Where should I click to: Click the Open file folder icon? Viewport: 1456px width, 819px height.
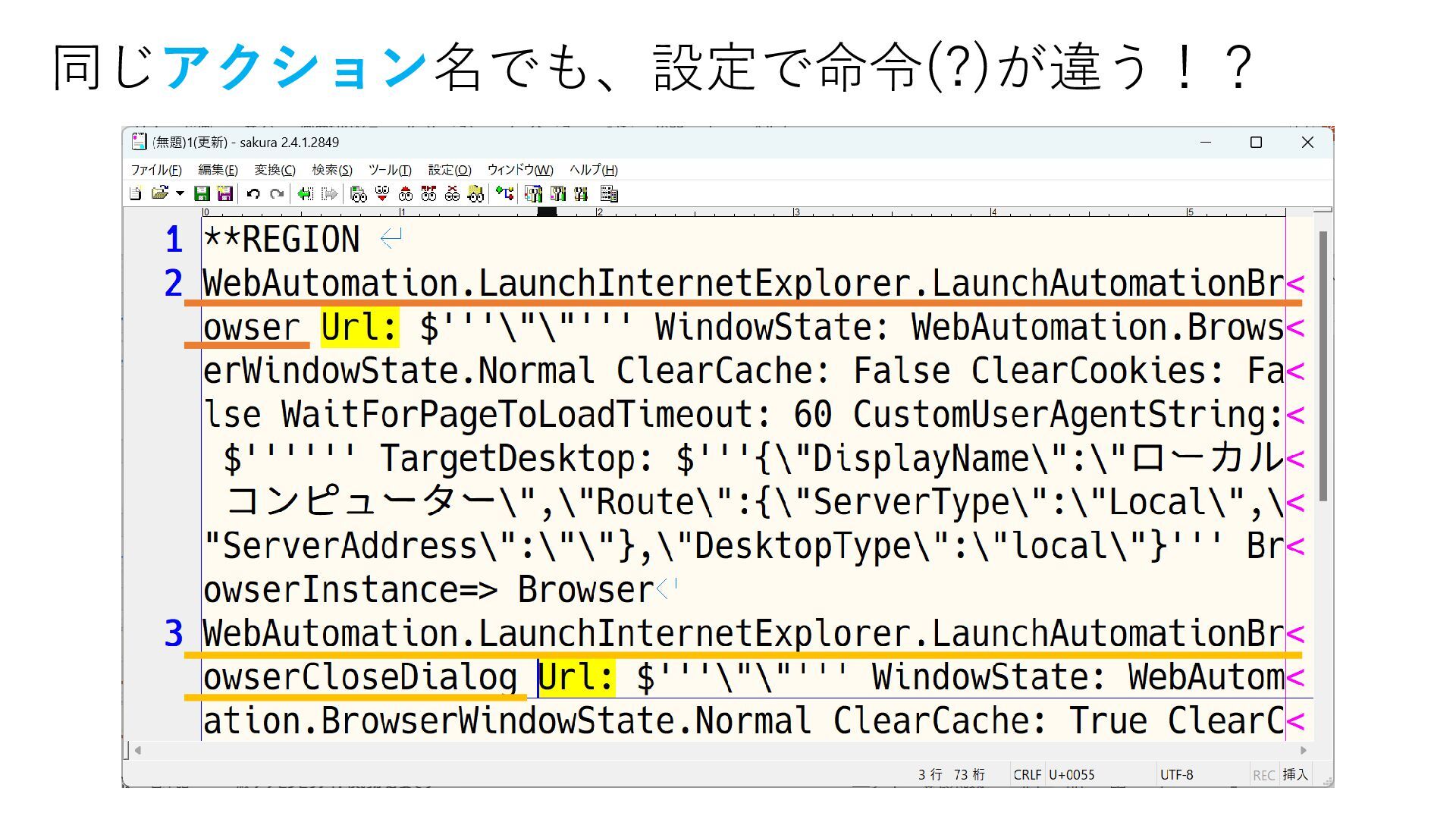pos(159,193)
